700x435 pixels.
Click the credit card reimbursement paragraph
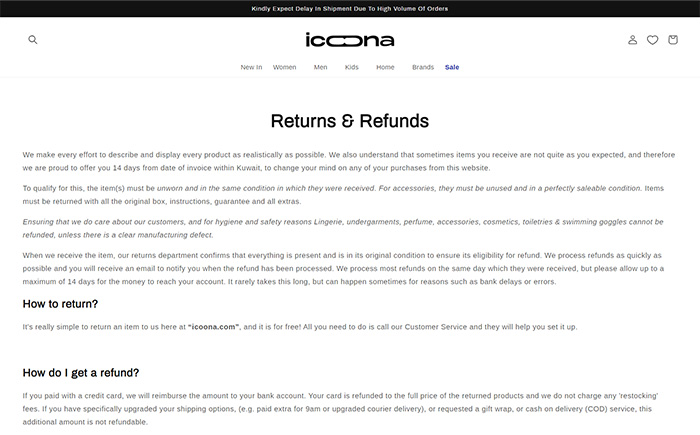pyautogui.click(x=341, y=409)
